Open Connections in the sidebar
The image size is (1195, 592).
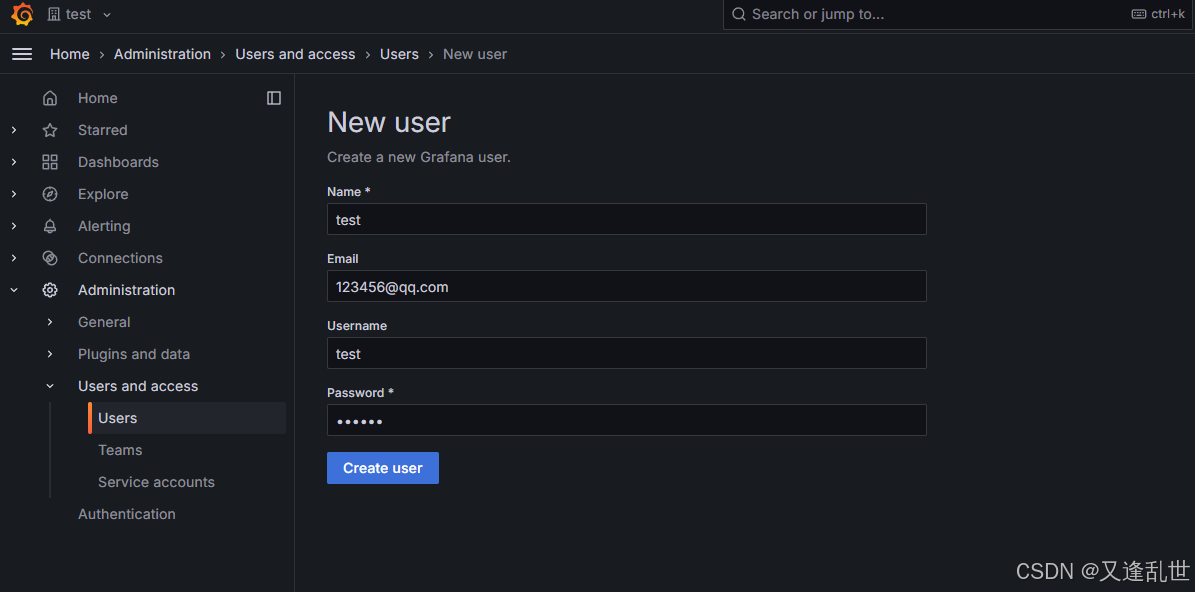click(x=120, y=258)
